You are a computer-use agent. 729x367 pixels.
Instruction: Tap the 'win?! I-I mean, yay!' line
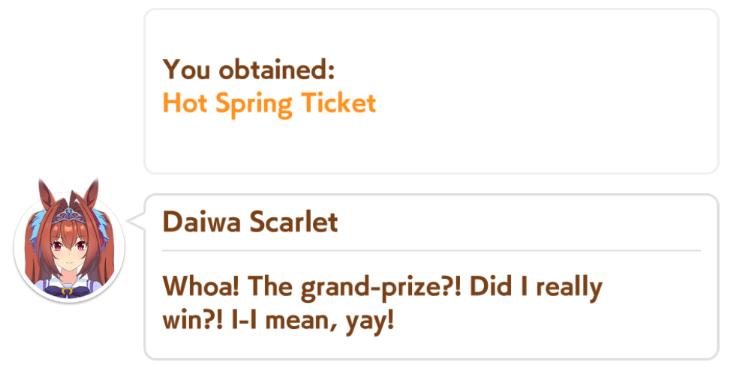278,320
